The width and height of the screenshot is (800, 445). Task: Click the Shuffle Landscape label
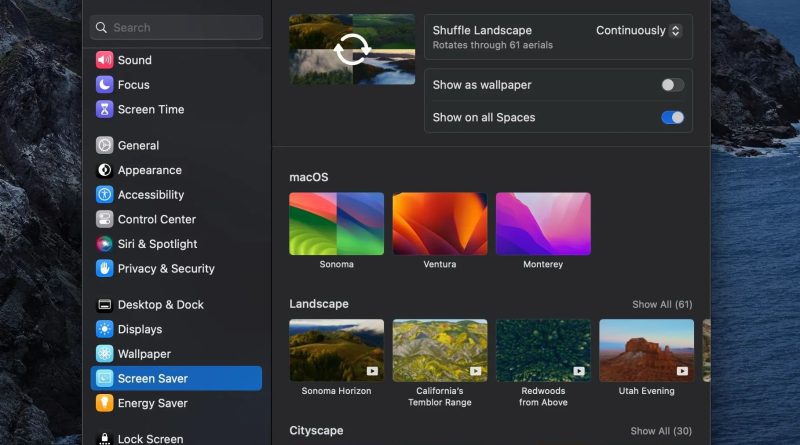tap(482, 30)
